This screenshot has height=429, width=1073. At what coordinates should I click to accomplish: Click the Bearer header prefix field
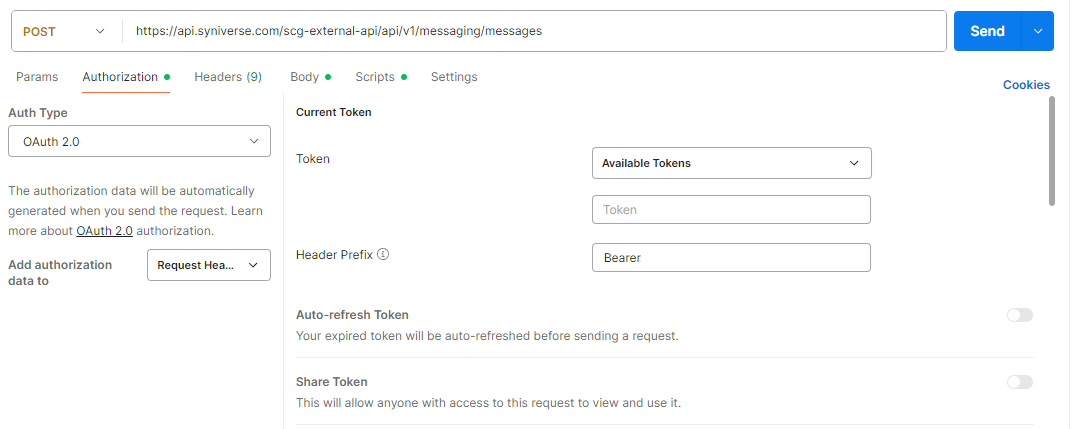731,258
